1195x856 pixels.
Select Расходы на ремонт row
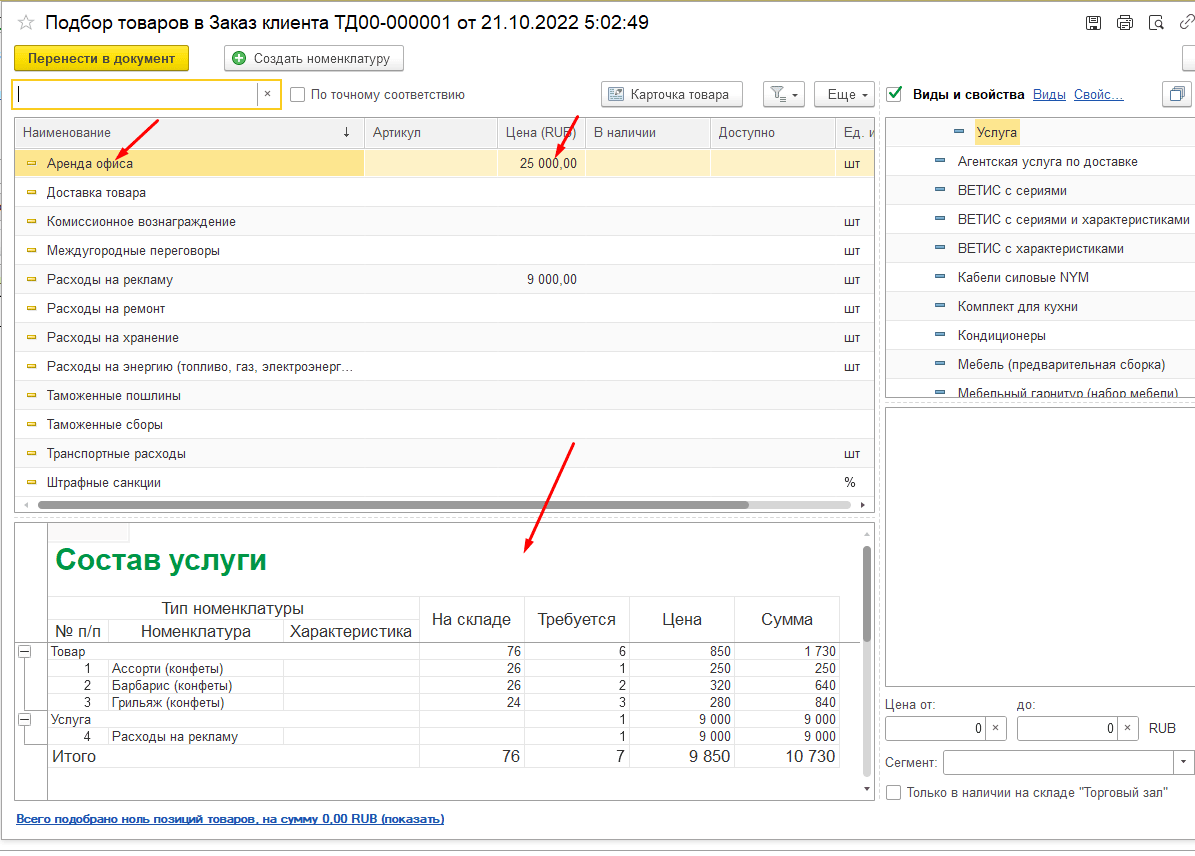[x=444, y=308]
